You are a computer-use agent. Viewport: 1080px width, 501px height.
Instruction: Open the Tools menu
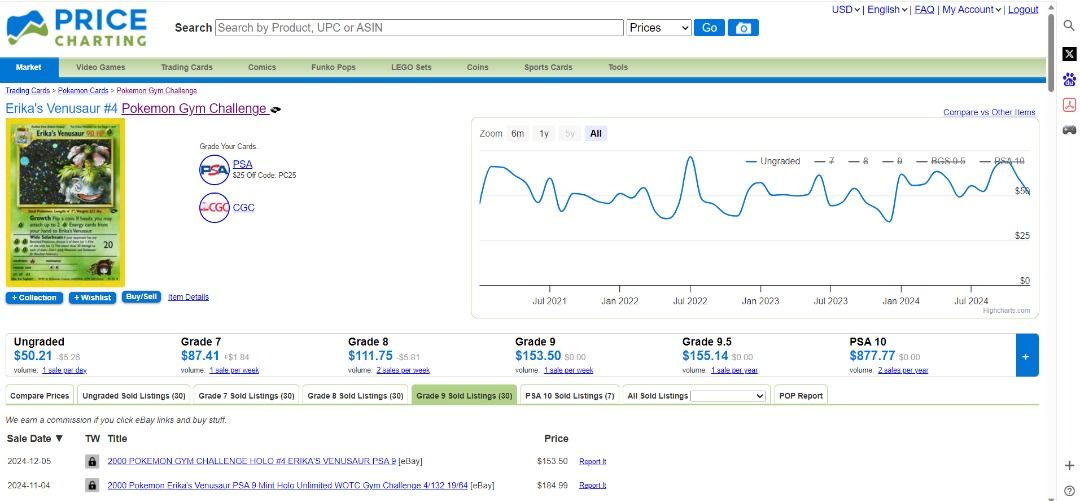(x=618, y=68)
